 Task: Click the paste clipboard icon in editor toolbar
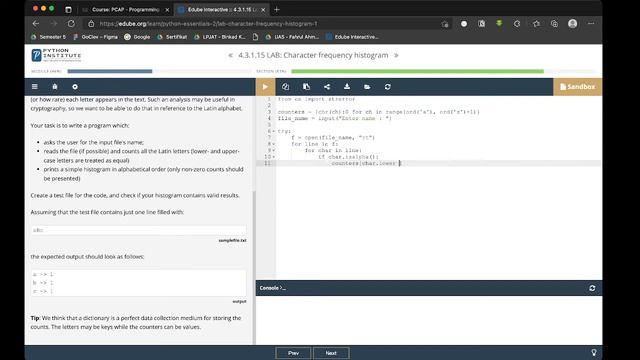(x=306, y=87)
